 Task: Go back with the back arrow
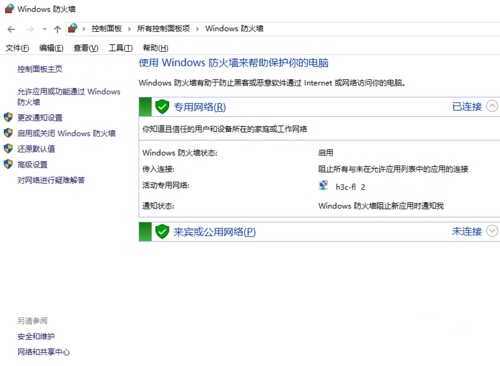point(11,29)
